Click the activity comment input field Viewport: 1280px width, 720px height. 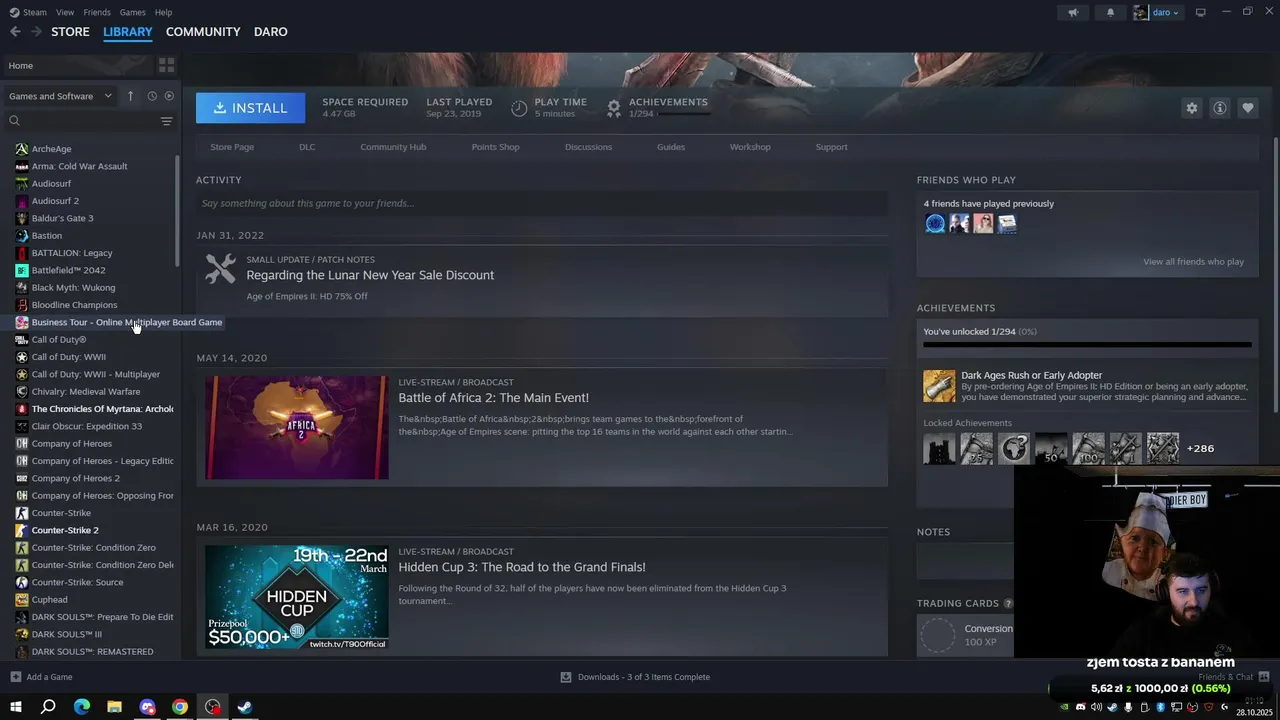click(542, 203)
